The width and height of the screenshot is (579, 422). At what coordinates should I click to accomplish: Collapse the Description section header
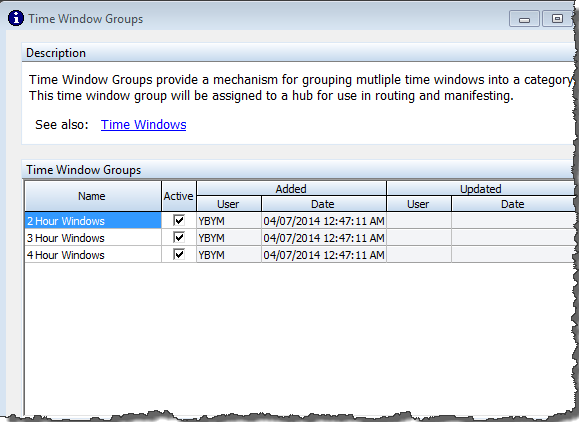298,53
